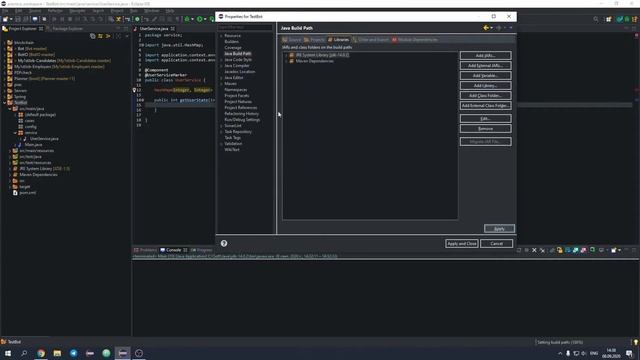Image resolution: width=640 pixels, height=360 pixels.
Task: Toggle the Link with Editor icon in Project Explorer
Action: click(x=100, y=36)
